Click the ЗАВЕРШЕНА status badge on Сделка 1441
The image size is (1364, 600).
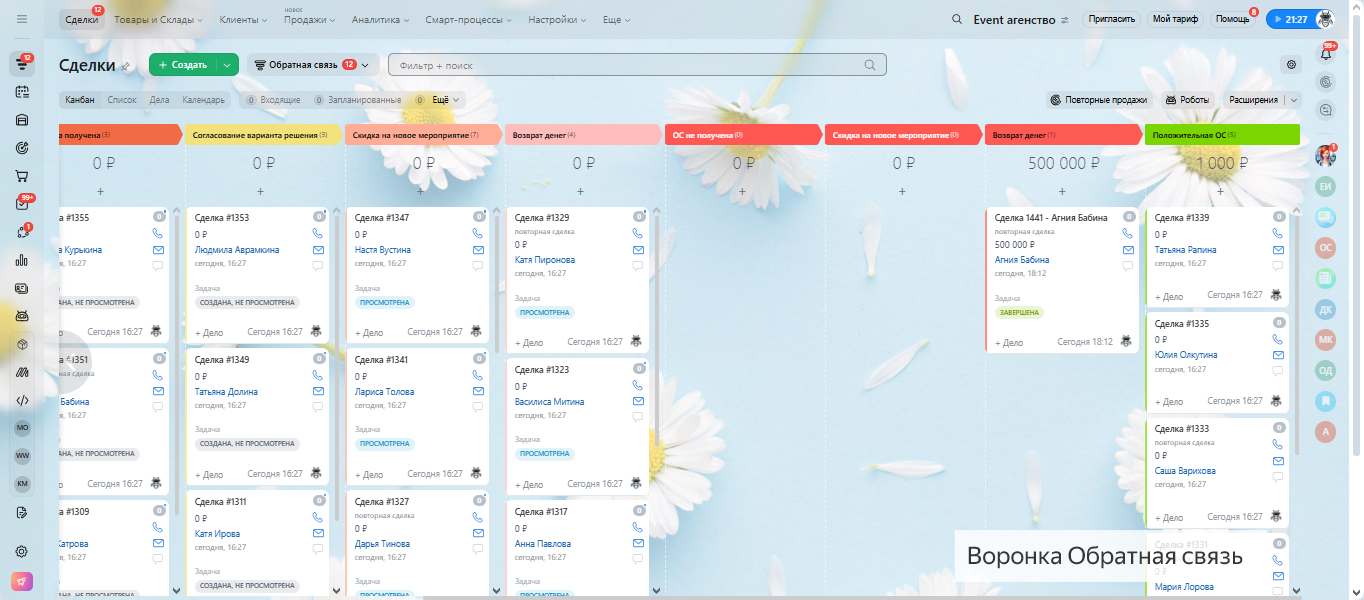1018,312
